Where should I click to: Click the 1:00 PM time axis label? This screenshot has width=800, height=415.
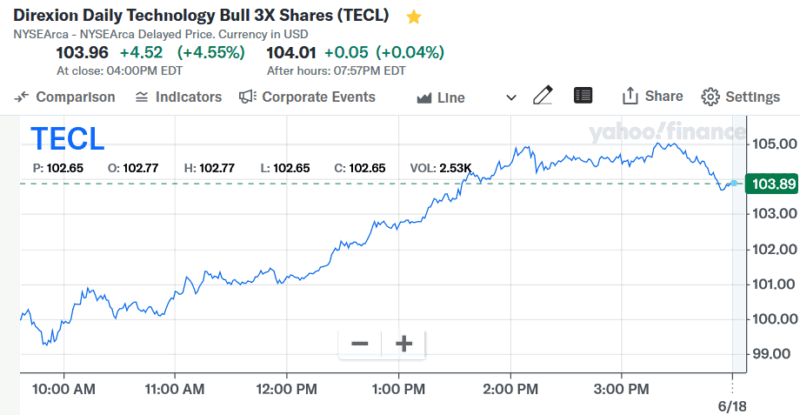click(400, 386)
